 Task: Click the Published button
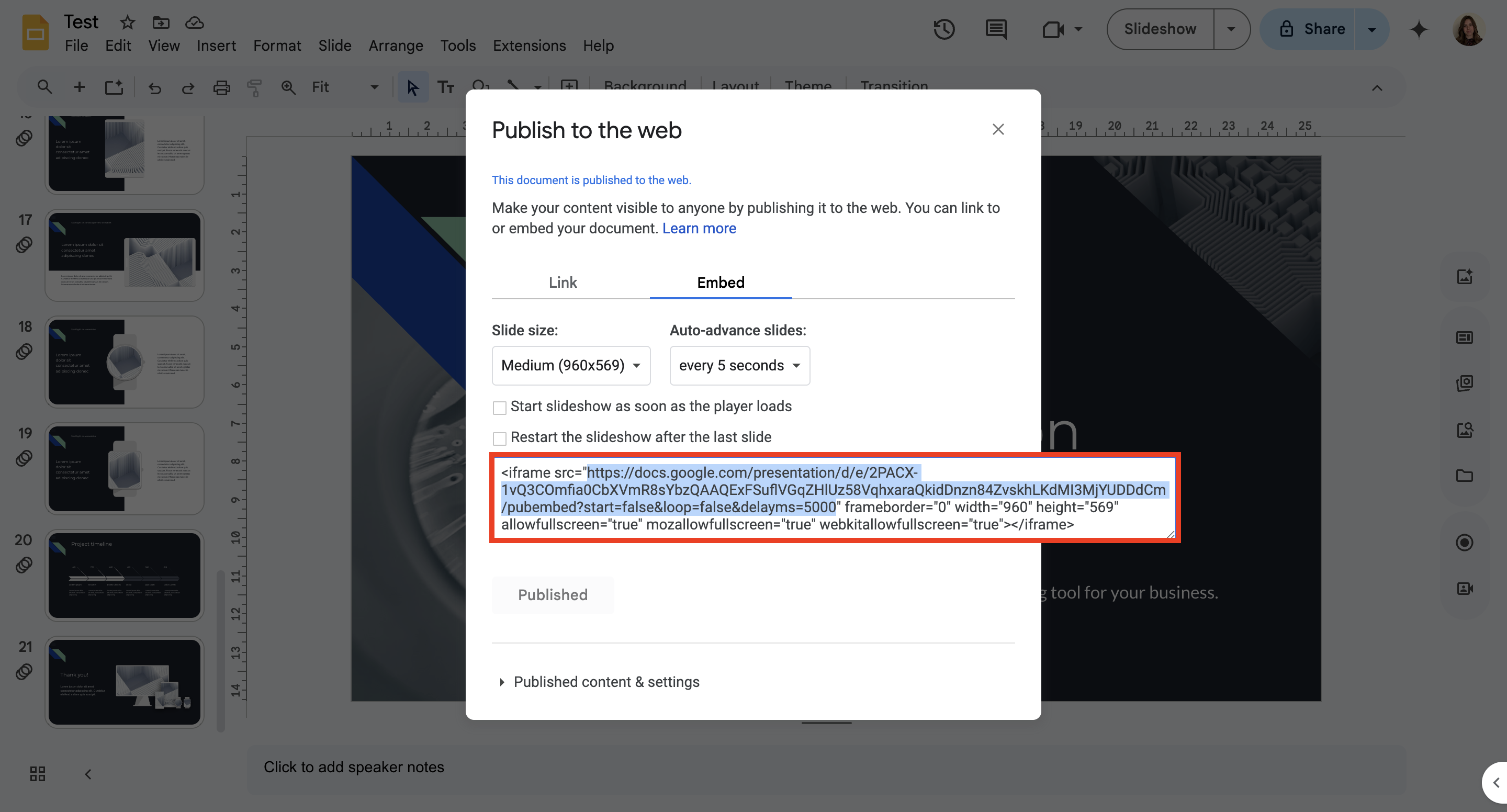[x=552, y=595]
